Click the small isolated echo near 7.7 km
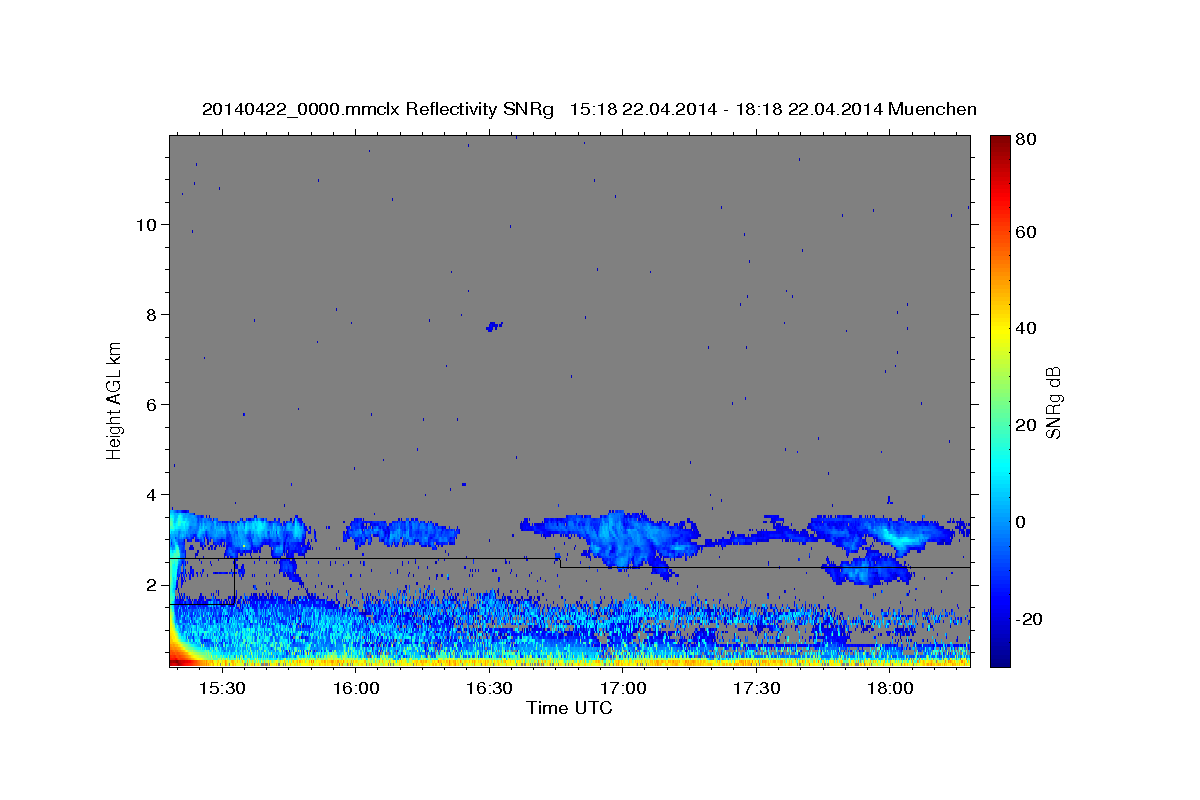 pyautogui.click(x=493, y=326)
